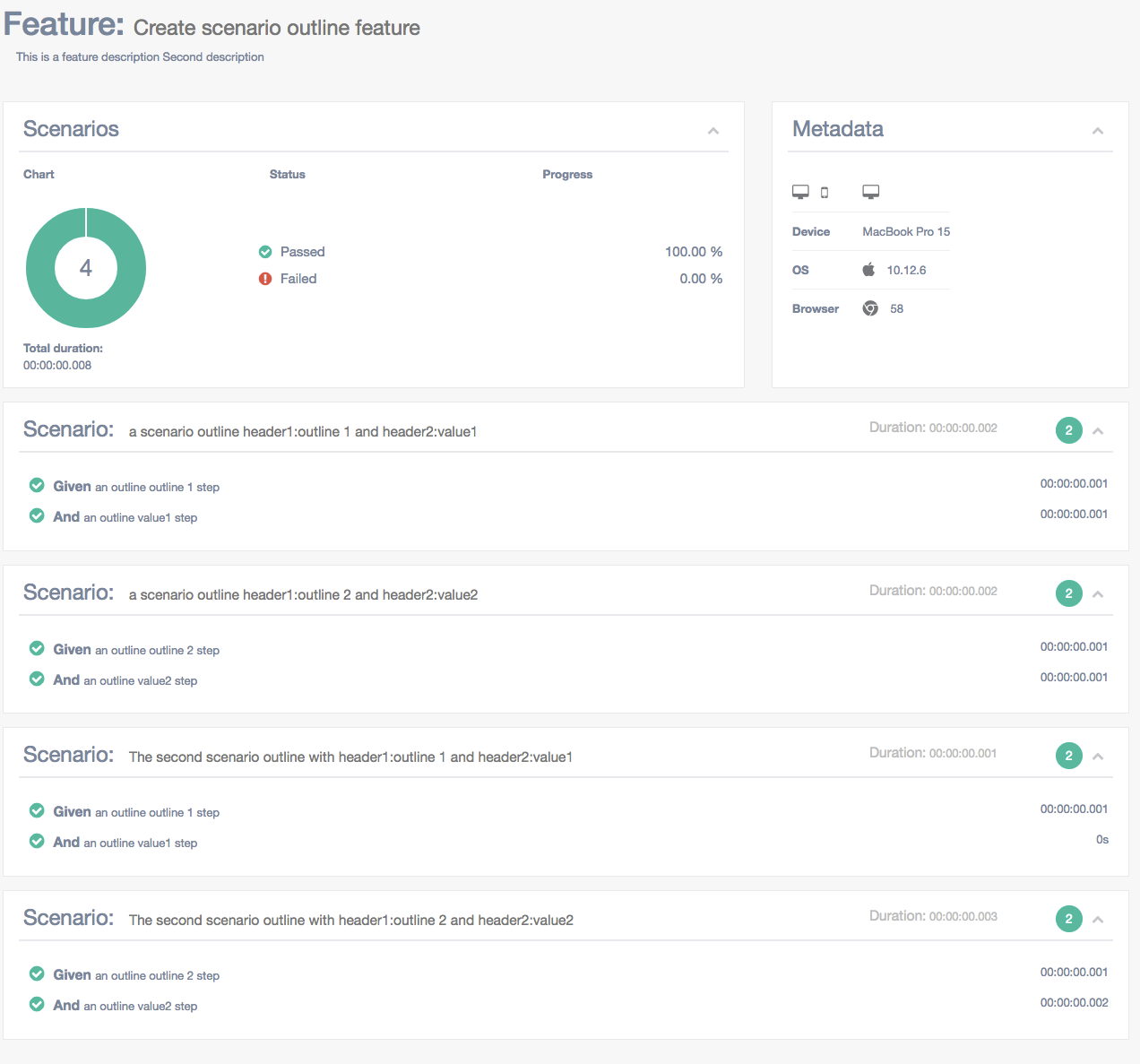Click 'Duration: 00:00:00.001' of third scenario

[933, 753]
